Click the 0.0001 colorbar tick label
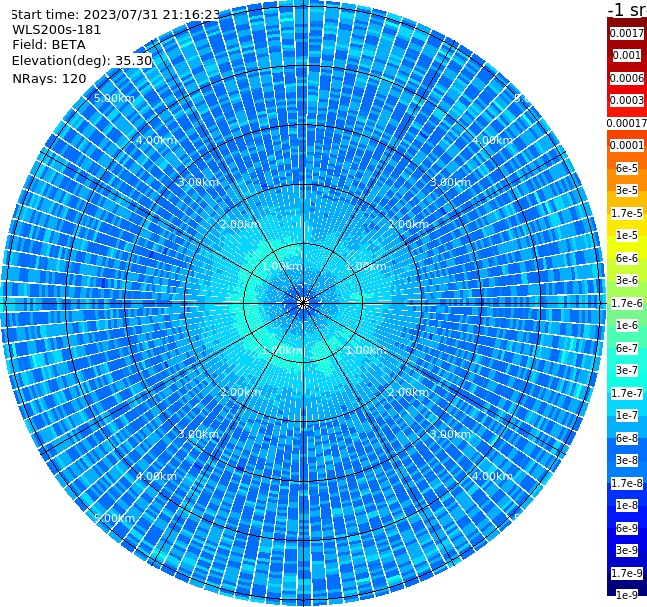The width and height of the screenshot is (647, 607). coord(627,145)
